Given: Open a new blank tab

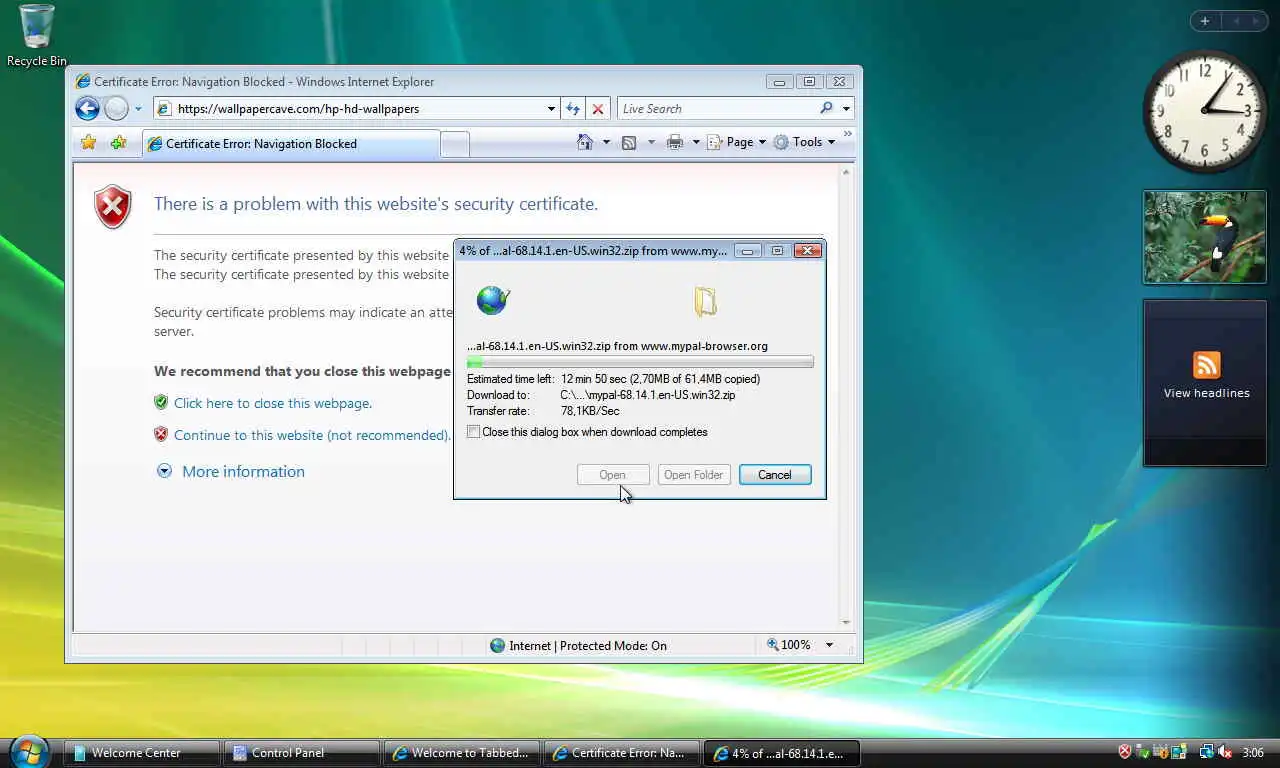Looking at the screenshot, I should tap(455, 144).
